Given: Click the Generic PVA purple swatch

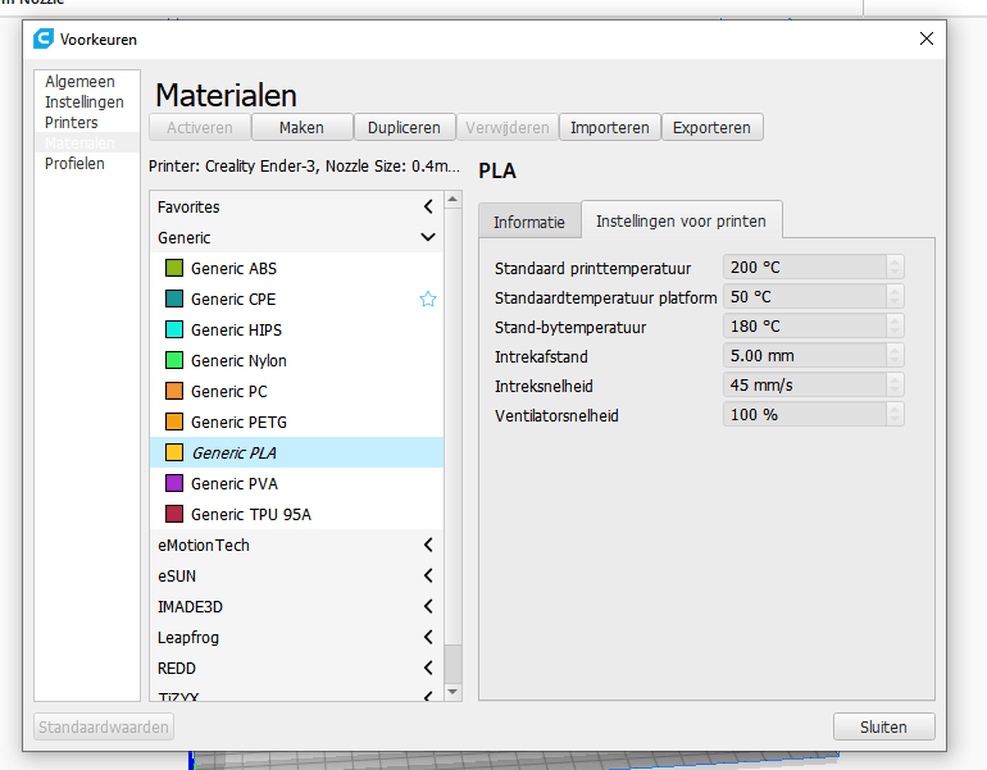Looking at the screenshot, I should (174, 484).
